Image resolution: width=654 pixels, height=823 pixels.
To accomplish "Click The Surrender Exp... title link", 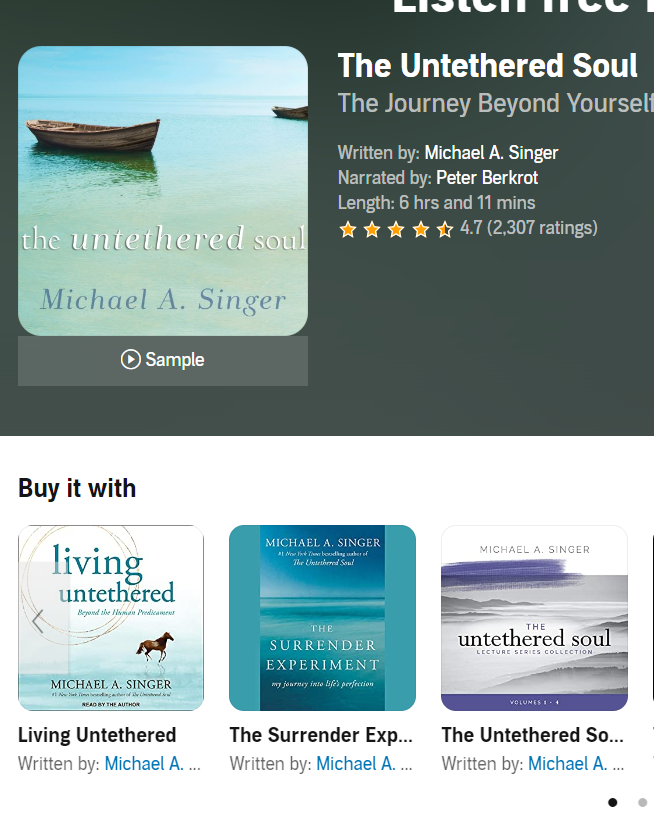I will click(321, 735).
